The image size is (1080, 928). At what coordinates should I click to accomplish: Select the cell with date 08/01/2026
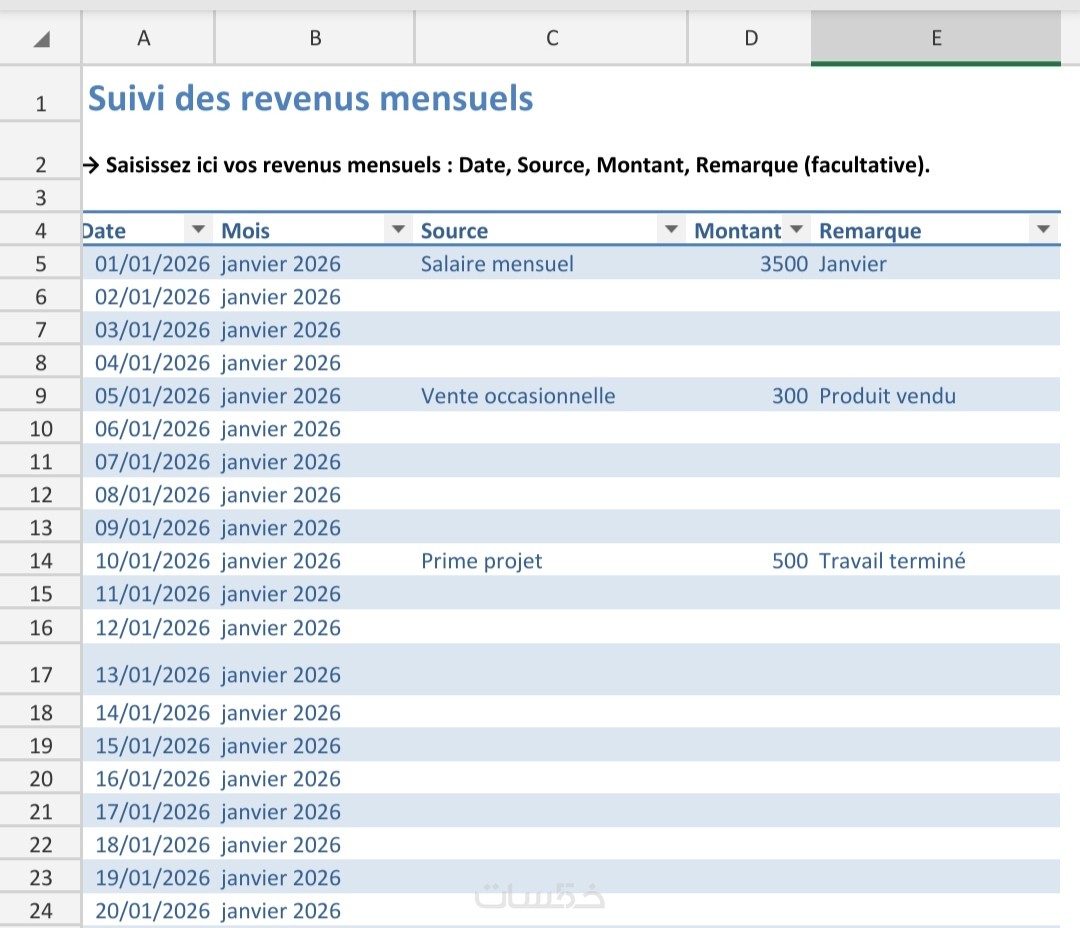pyautogui.click(x=148, y=495)
